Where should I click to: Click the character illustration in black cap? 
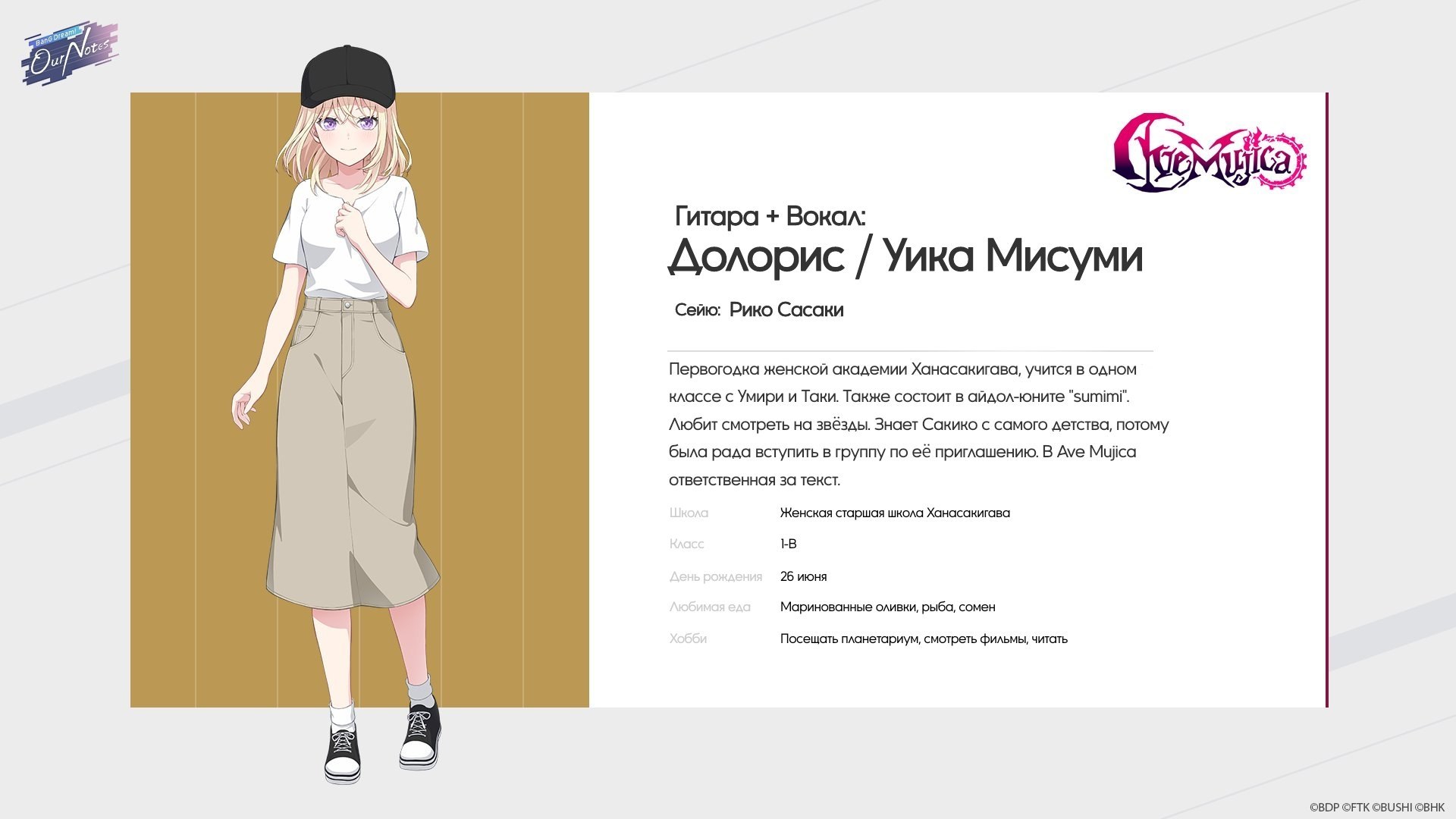(x=337, y=414)
